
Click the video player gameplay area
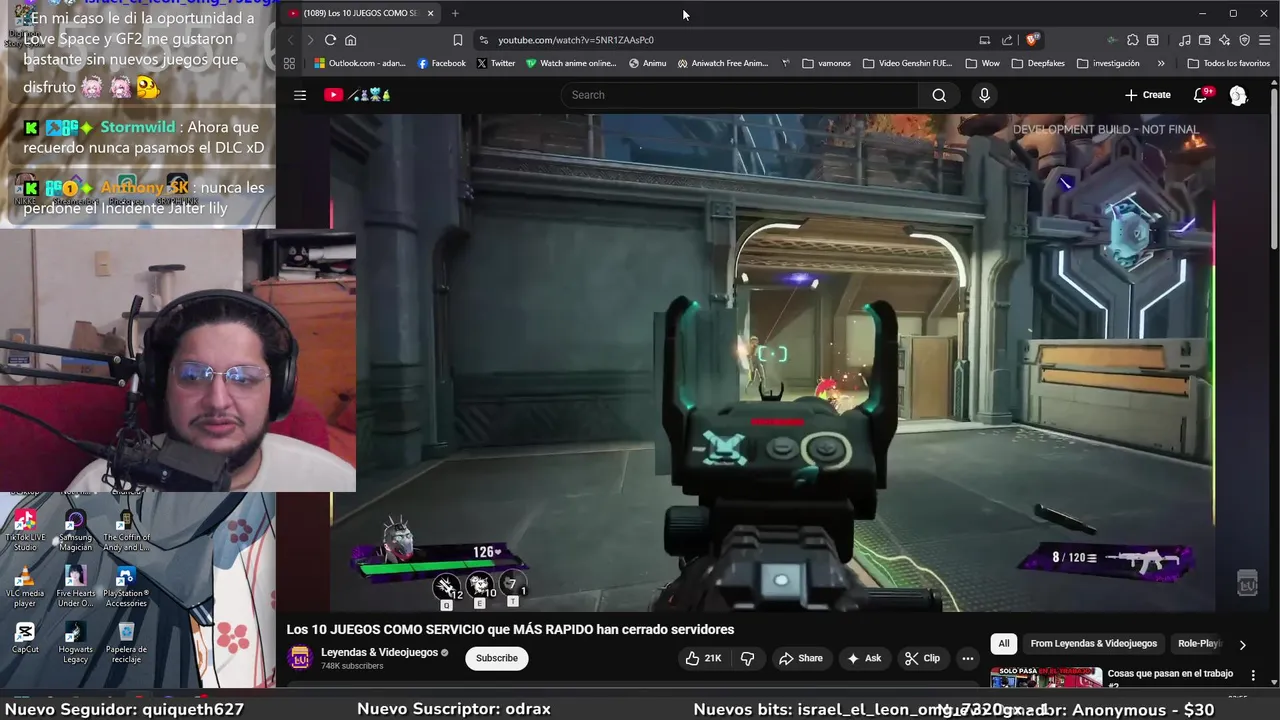(x=773, y=362)
